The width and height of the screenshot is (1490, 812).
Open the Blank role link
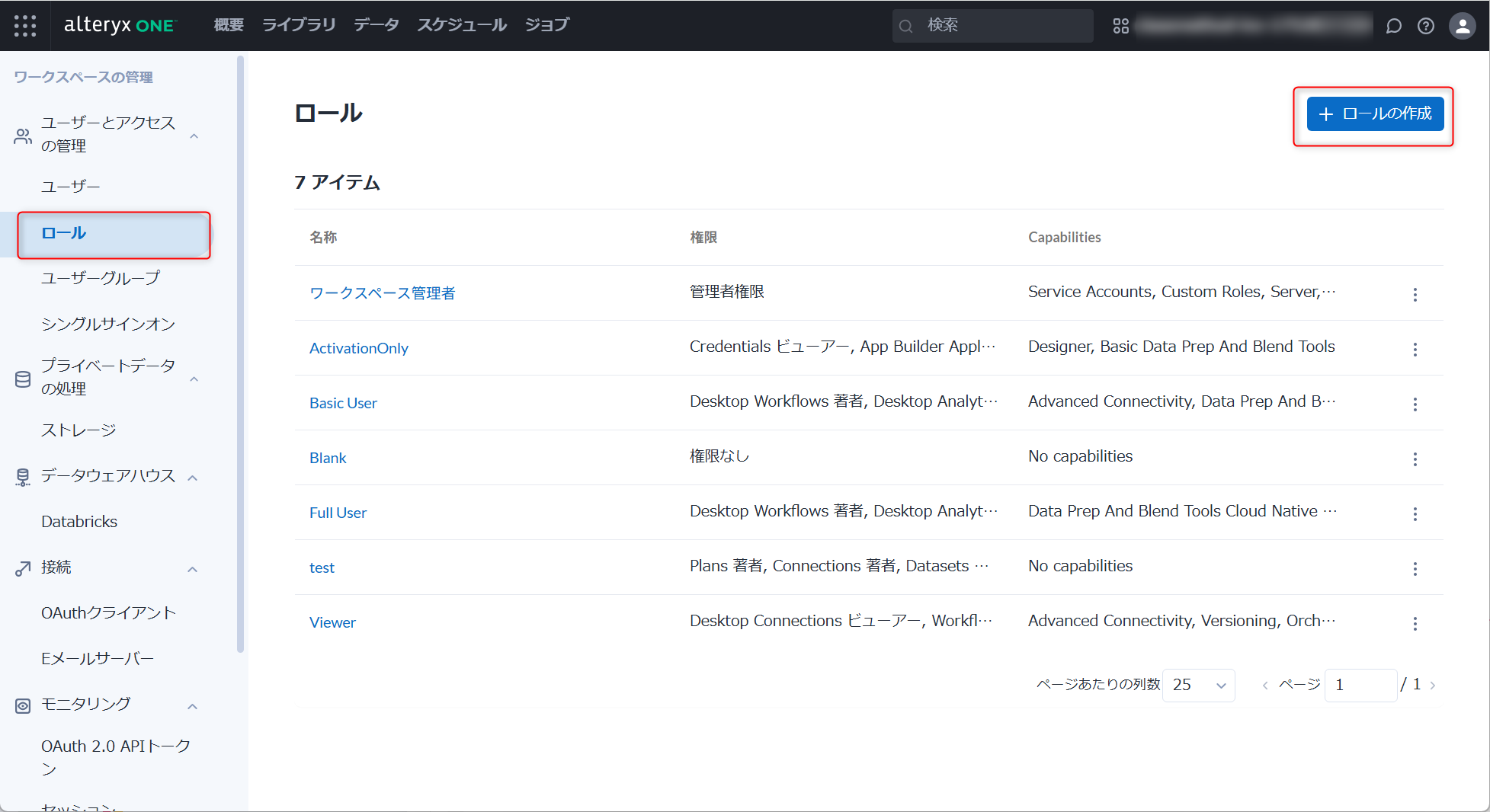coord(328,458)
